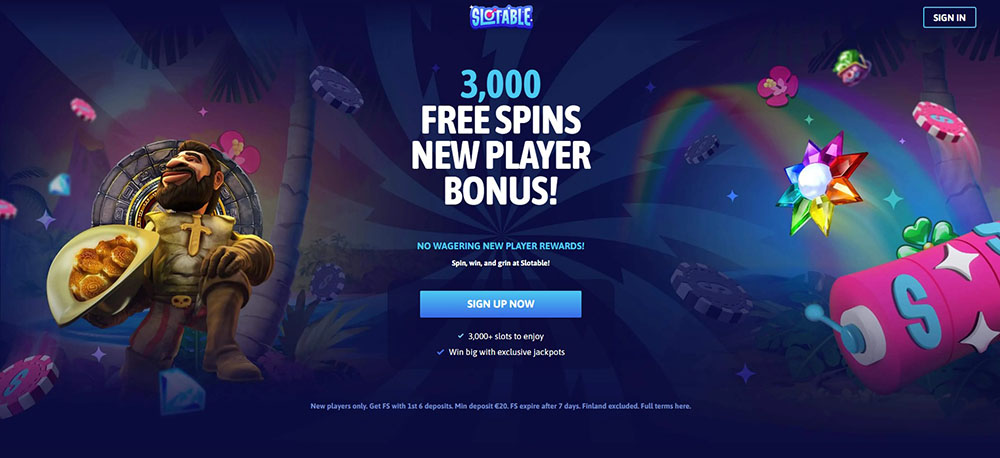This screenshot has height=458, width=1000.
Task: Click the pink poker chip bottom left
Action: (x=27, y=385)
